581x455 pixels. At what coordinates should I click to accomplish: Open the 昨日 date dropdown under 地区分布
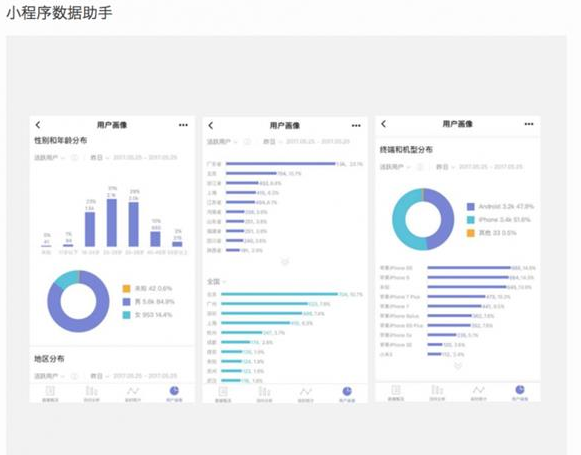99,376
